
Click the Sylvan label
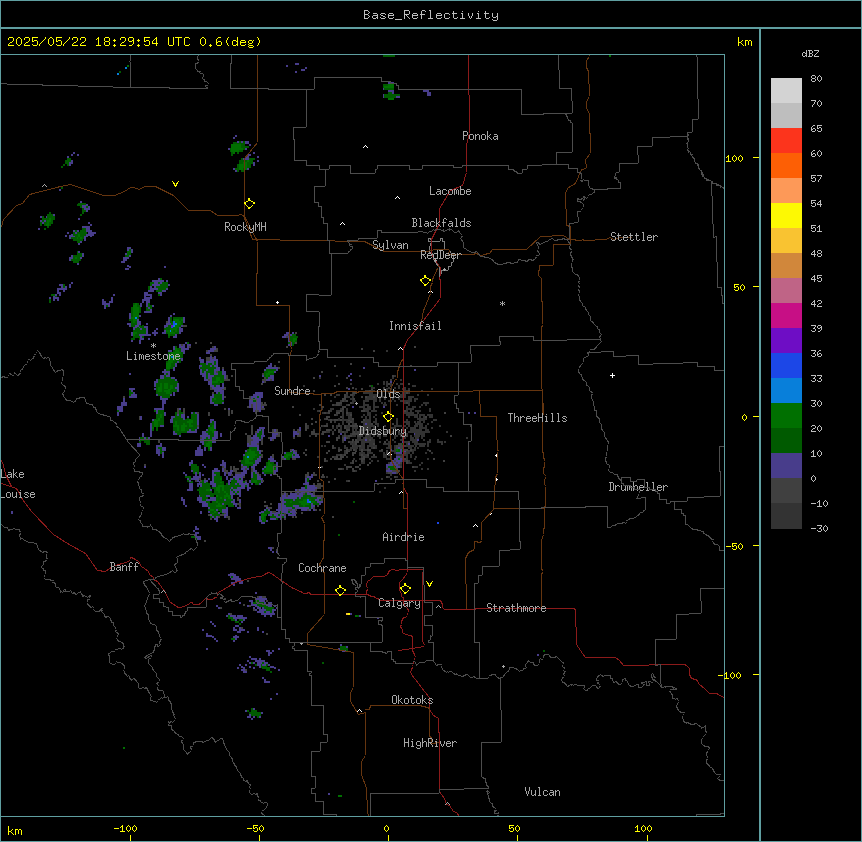pyautogui.click(x=390, y=245)
